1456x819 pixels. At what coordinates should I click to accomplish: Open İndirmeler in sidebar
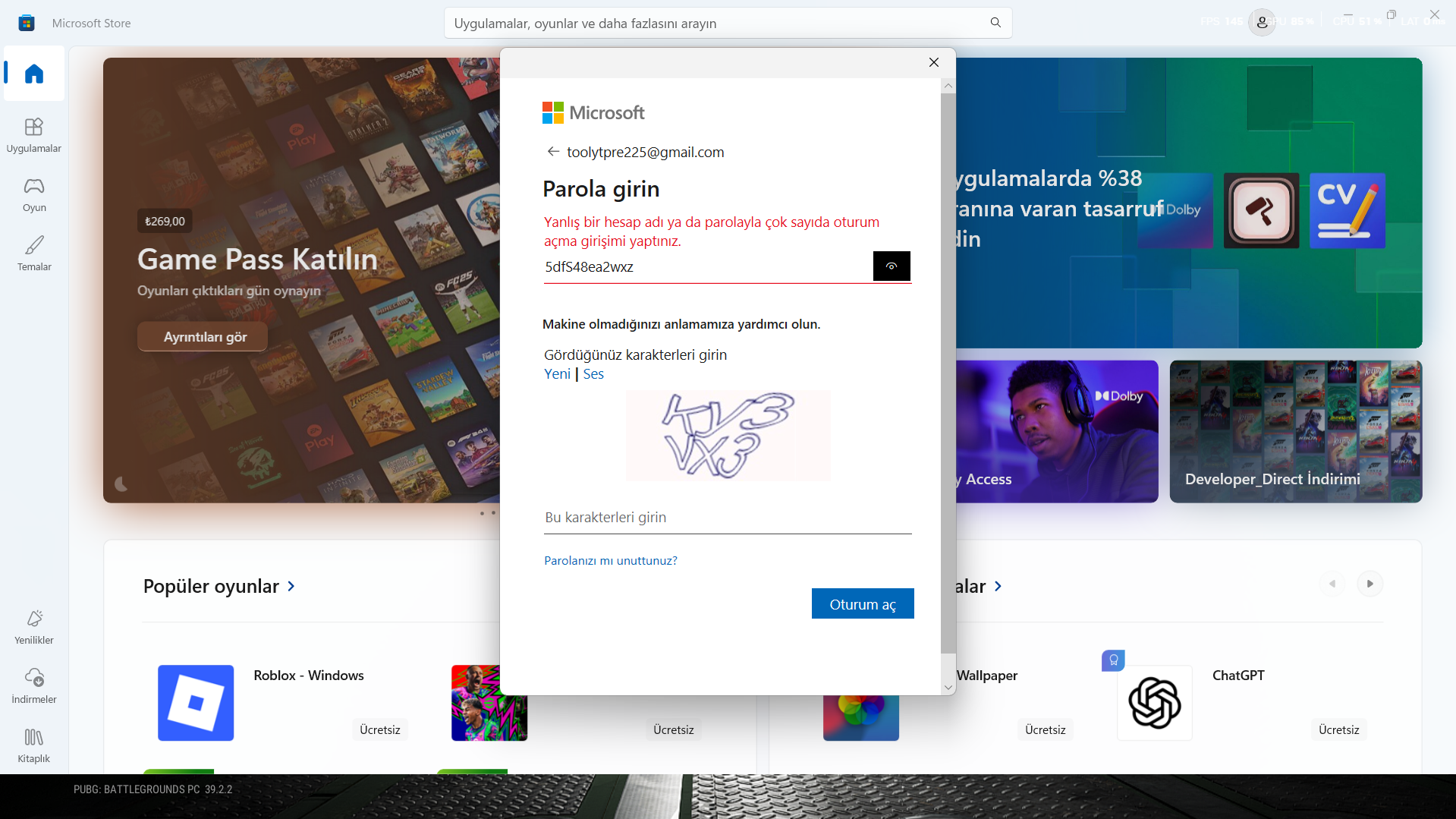[34, 686]
